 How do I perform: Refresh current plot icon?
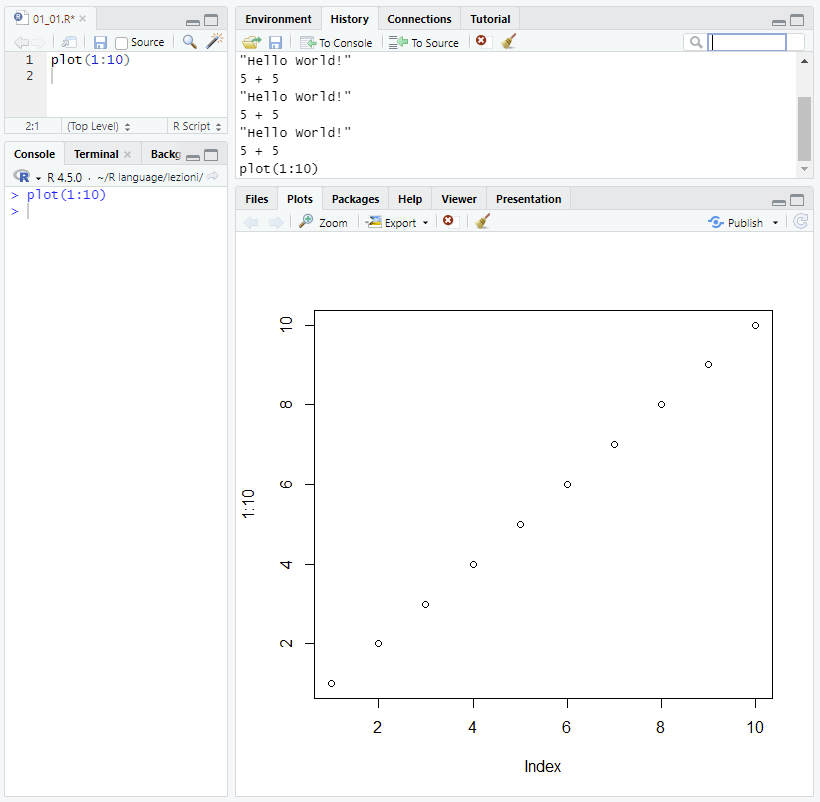[x=801, y=222]
